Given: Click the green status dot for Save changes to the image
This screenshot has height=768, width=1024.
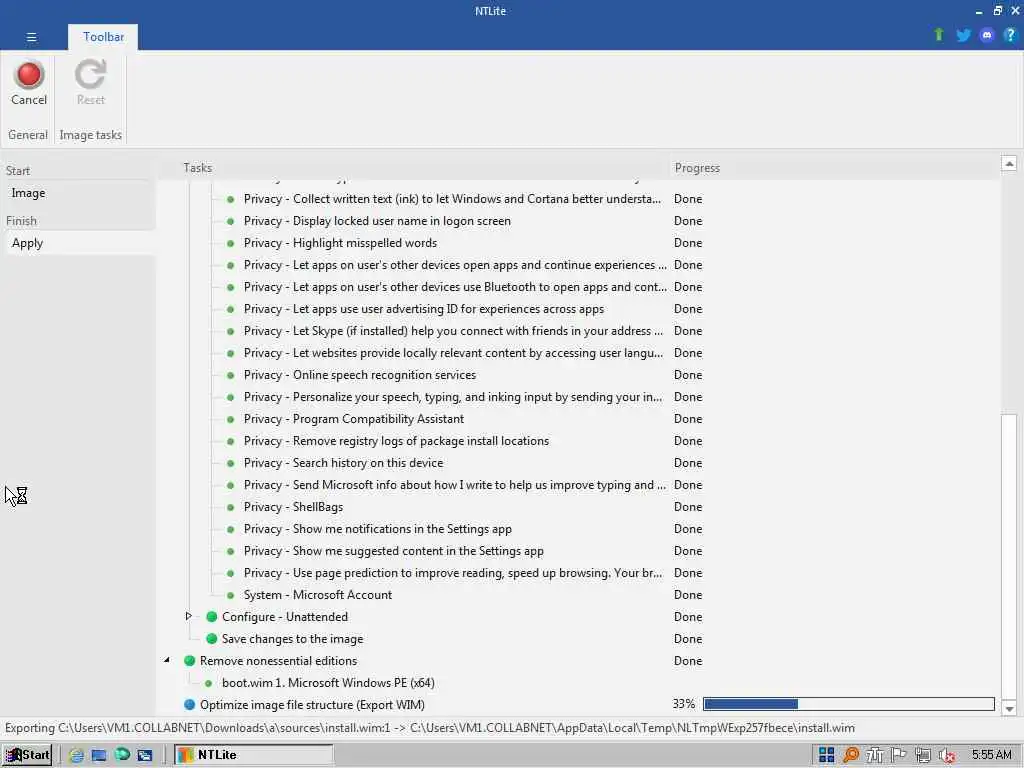Looking at the screenshot, I should pyautogui.click(x=212, y=639).
